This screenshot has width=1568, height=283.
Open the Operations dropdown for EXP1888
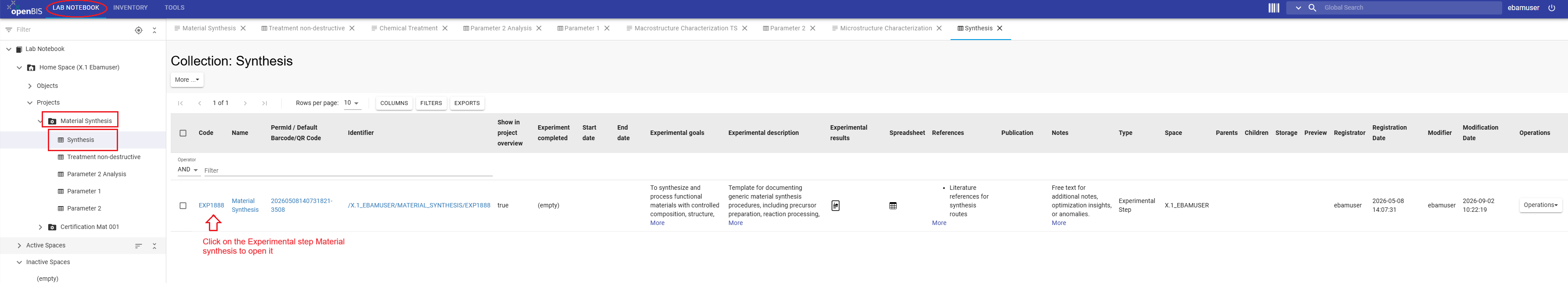click(1540, 206)
